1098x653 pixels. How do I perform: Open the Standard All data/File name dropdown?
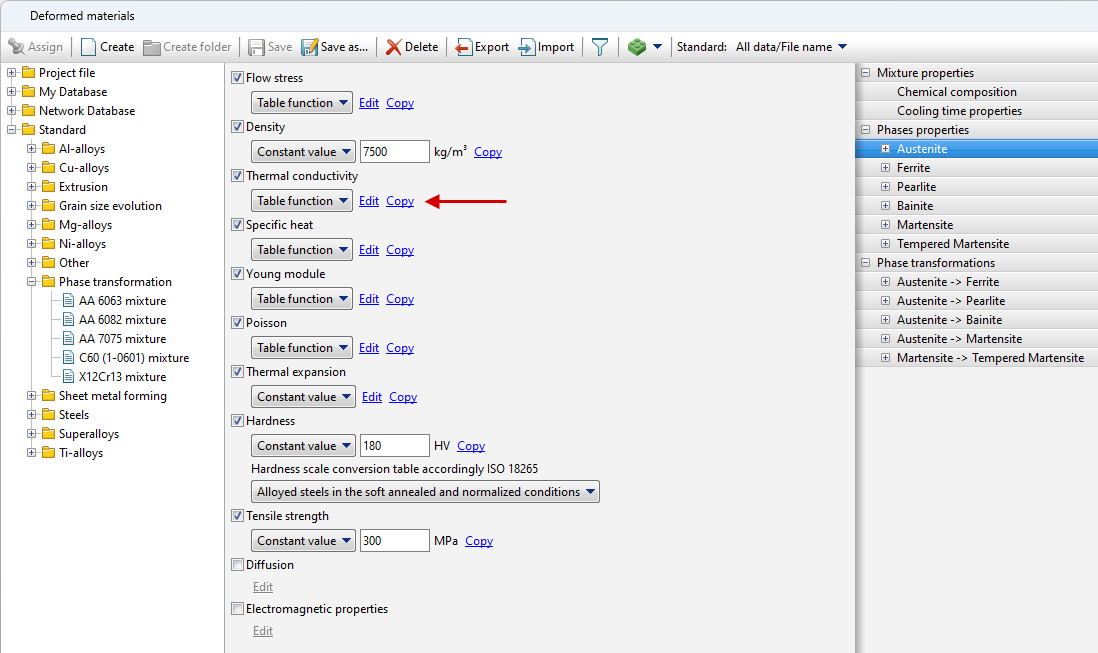point(791,47)
